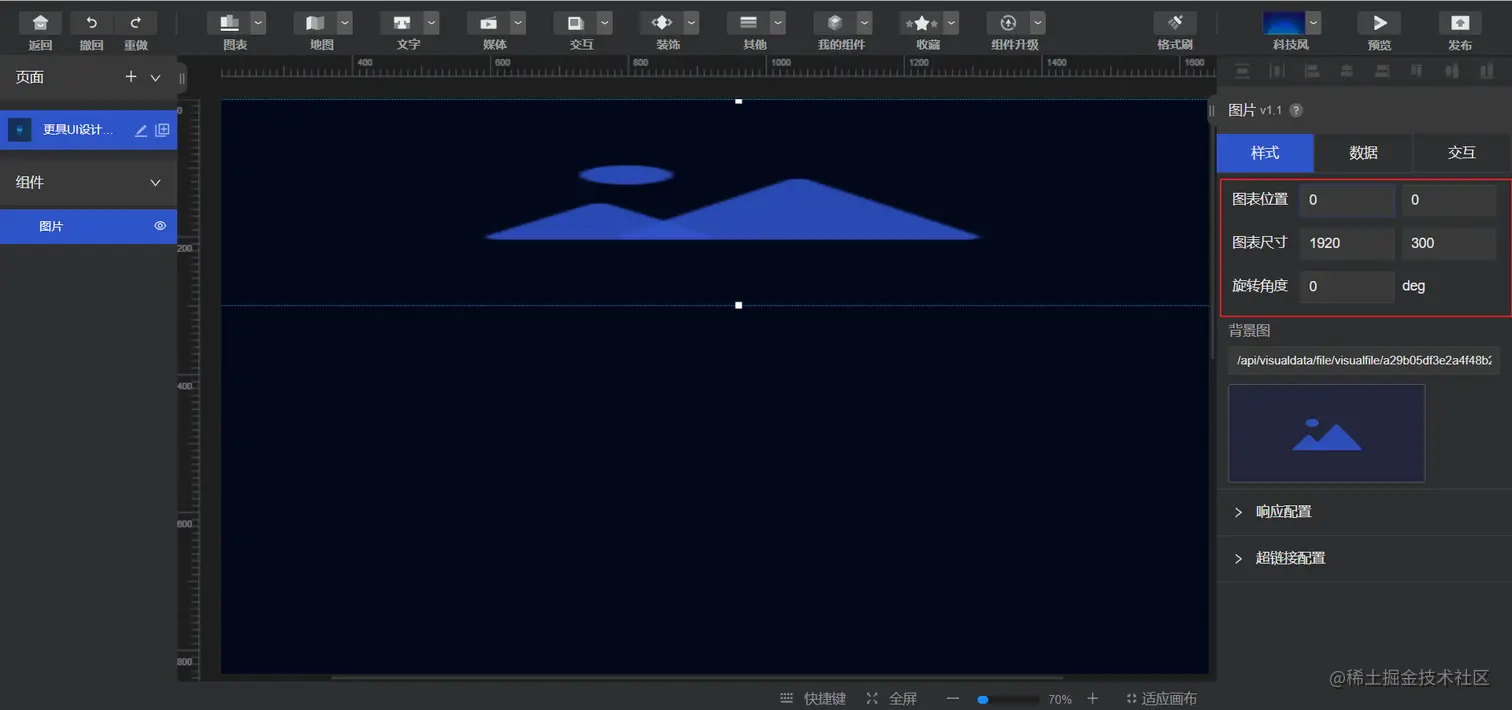Click the 返回 home icon

point(40,23)
